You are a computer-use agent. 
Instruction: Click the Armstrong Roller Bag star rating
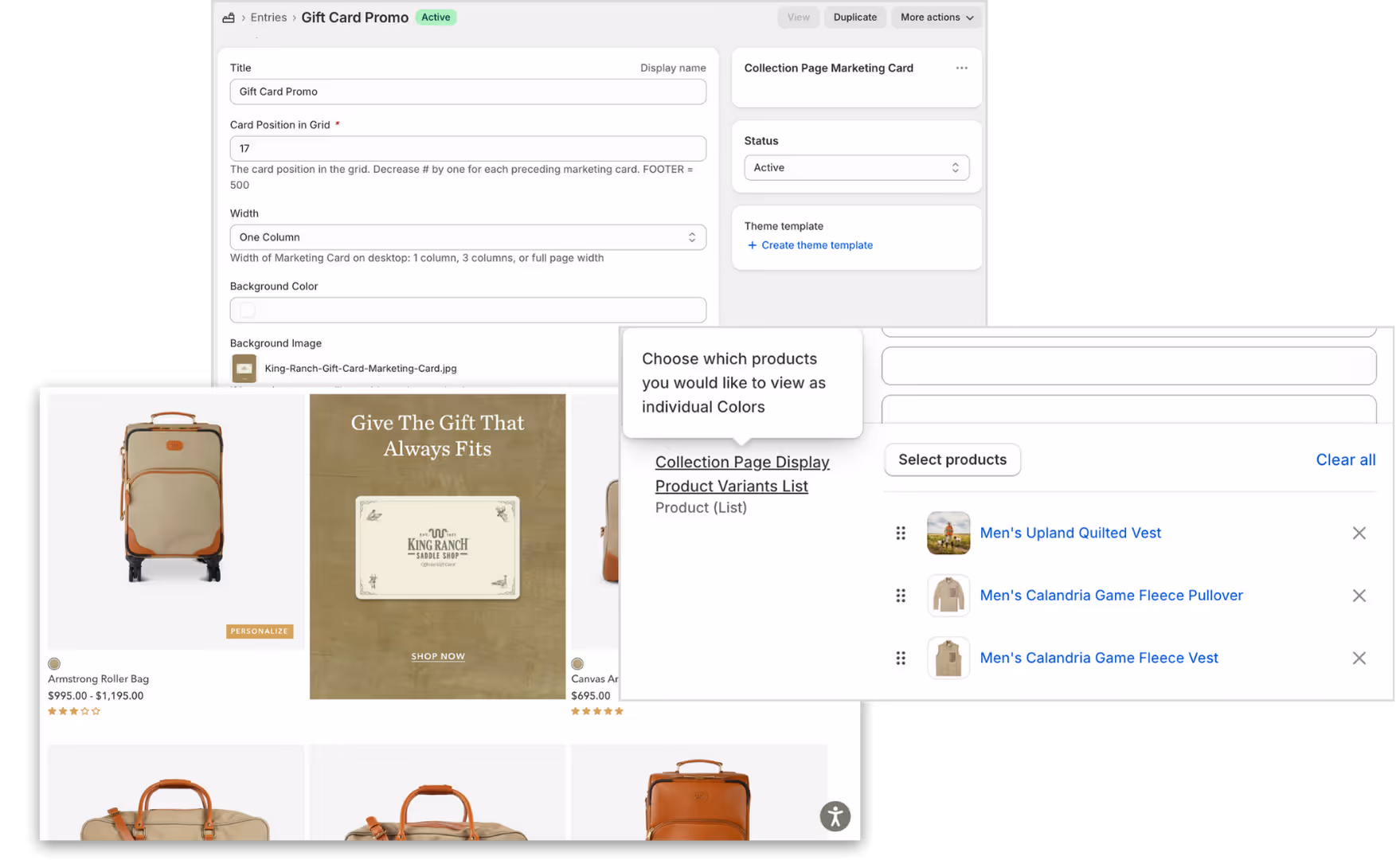74,711
